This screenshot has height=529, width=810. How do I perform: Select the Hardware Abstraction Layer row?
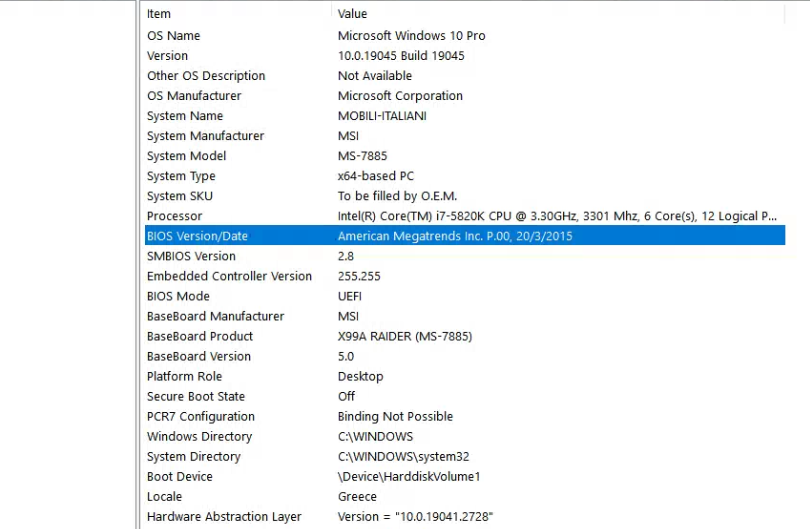click(465, 517)
